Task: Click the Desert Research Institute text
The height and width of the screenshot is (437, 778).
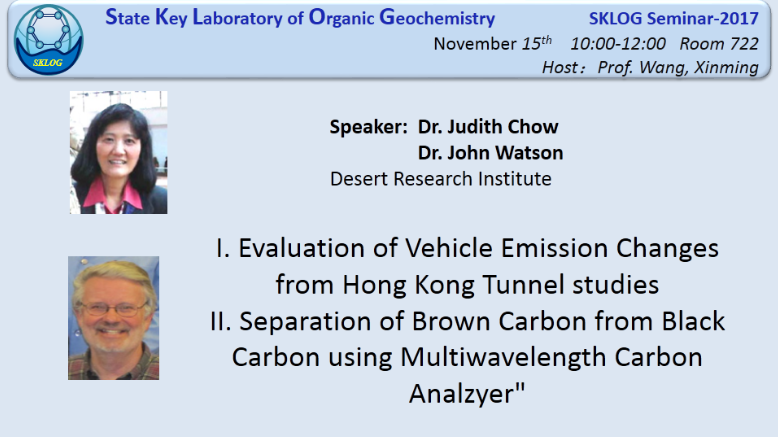Action: pos(441,179)
